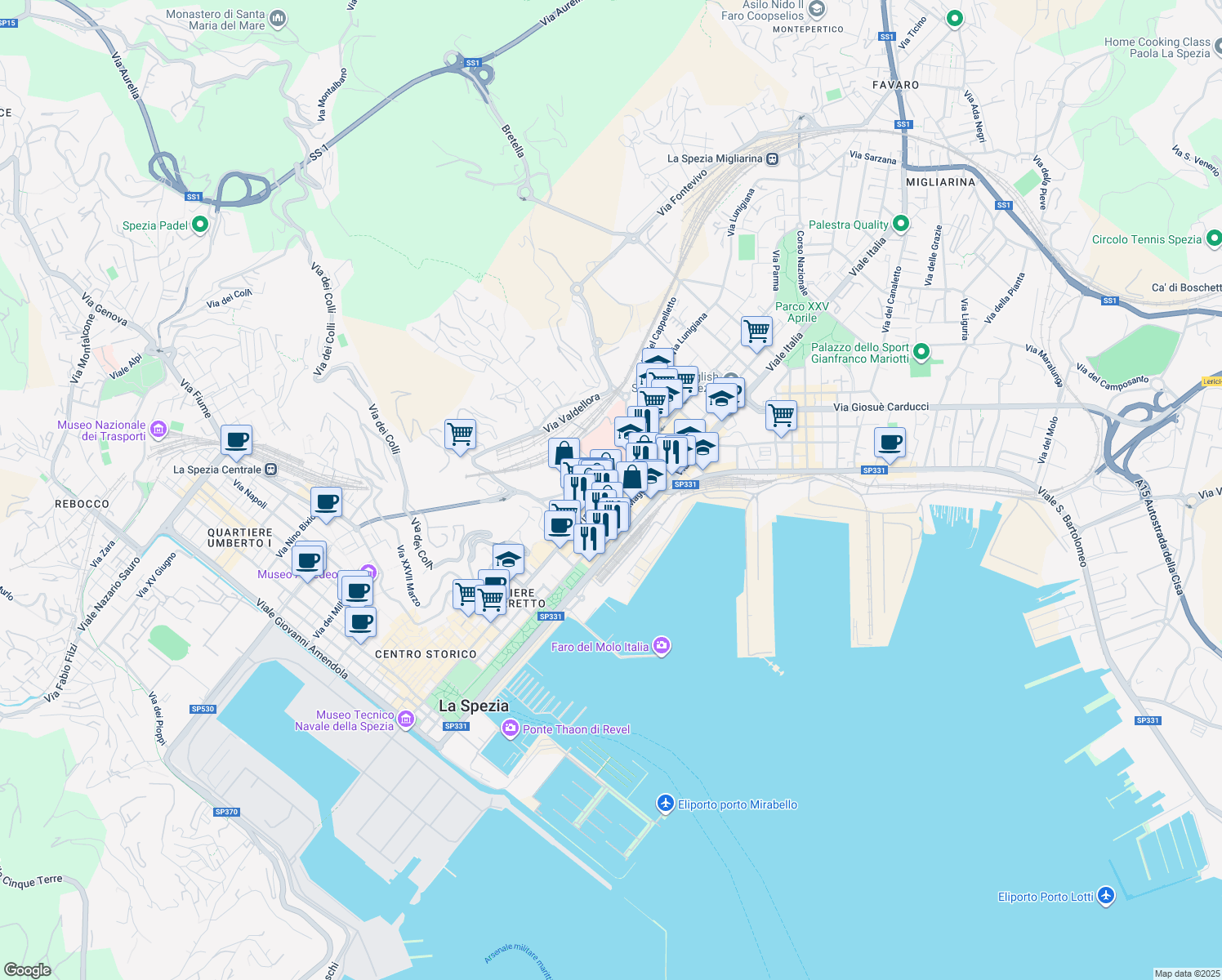Screen dimensions: 1222x980
Task: Click the Ponte Thaon di Revel marker
Action: point(510,728)
